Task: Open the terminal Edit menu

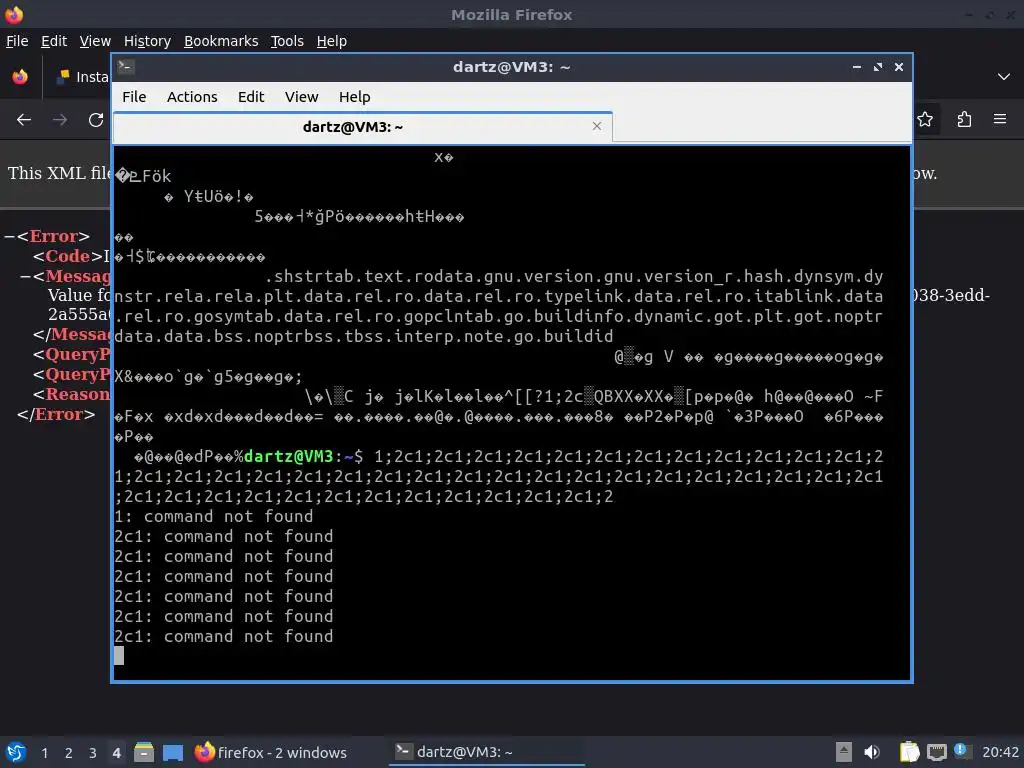Action: pos(251,97)
